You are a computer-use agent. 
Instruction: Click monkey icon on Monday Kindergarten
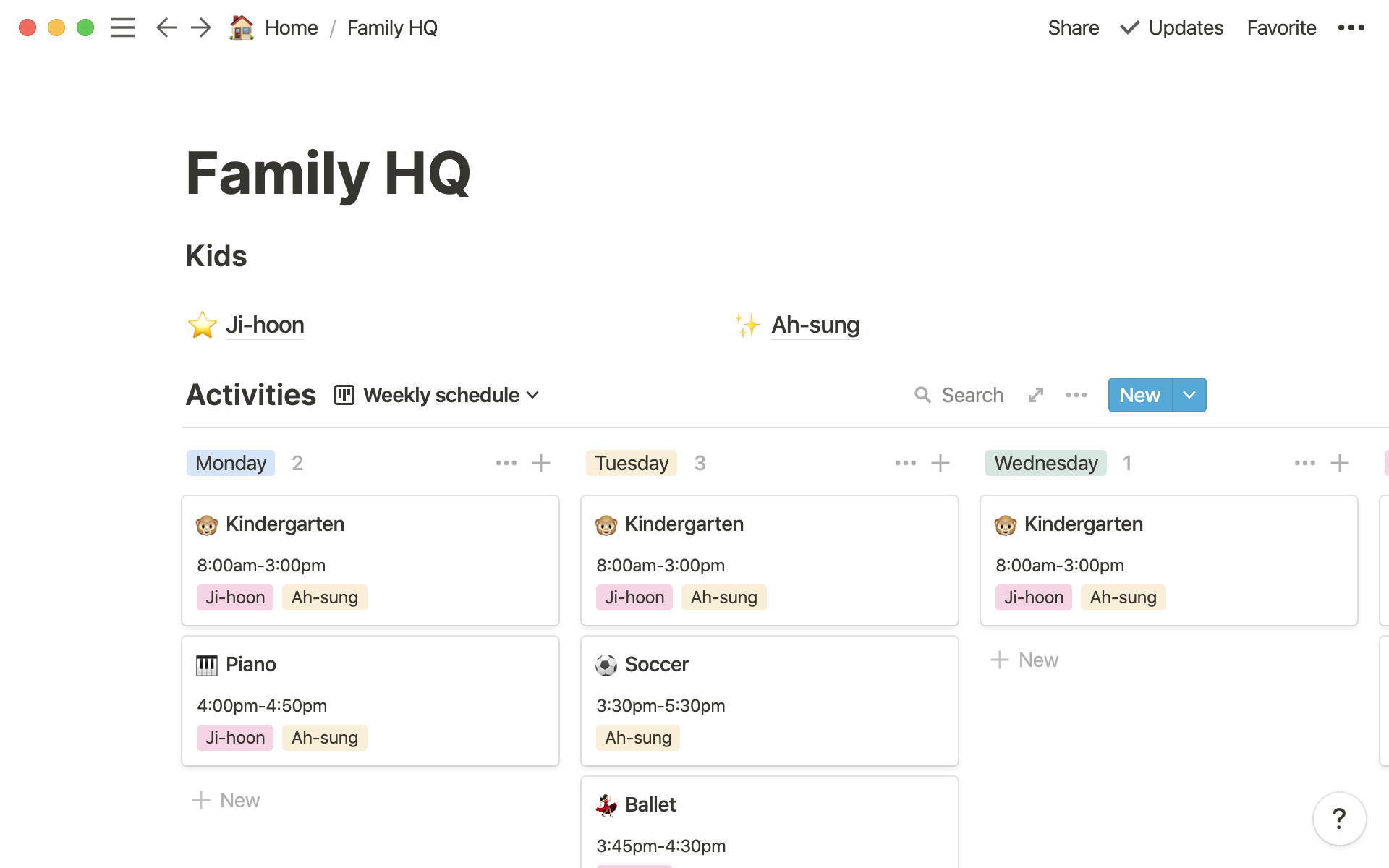207,524
